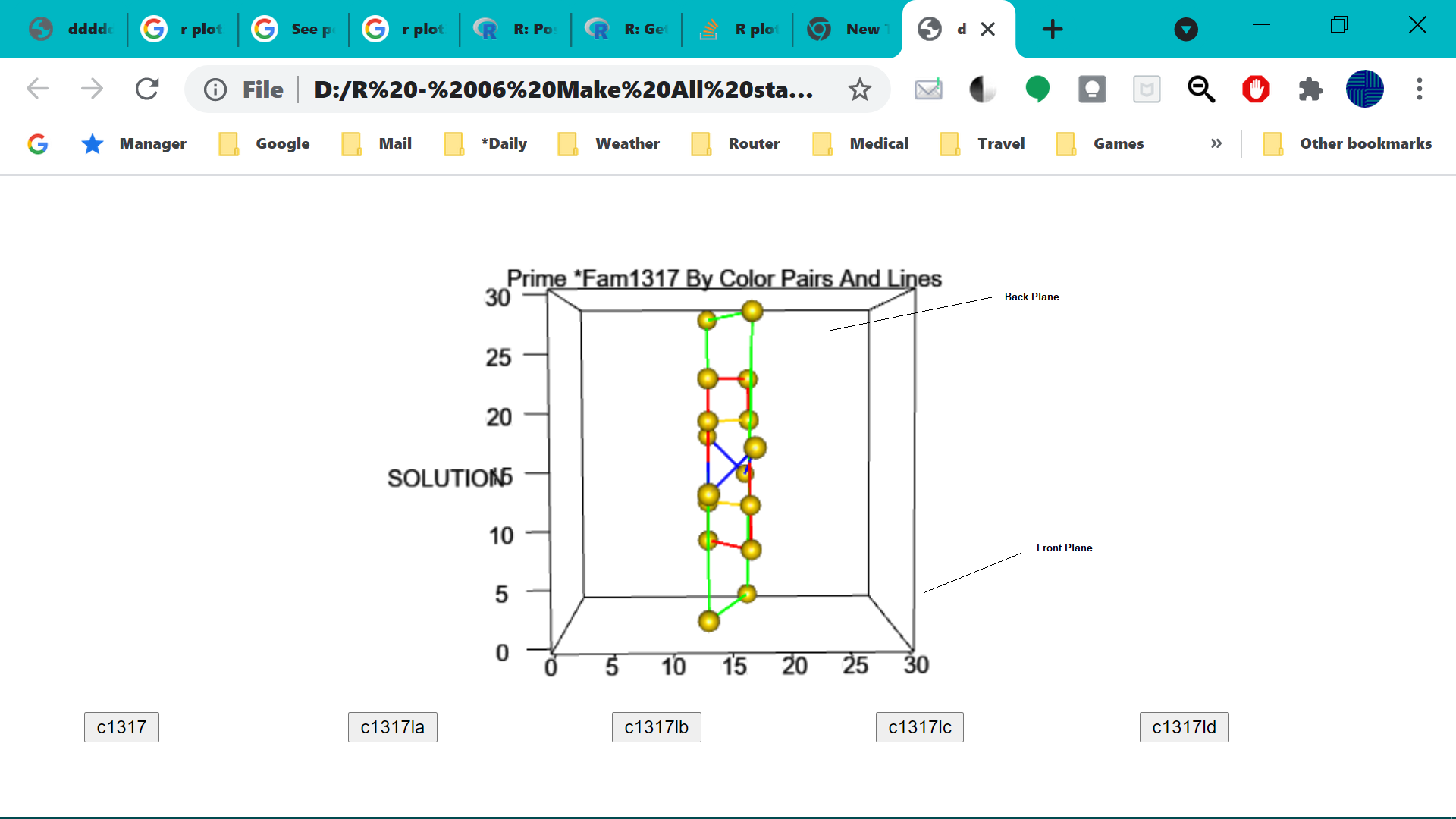Screen dimensions: 1456x819
Task: Click the zoom magnifier extension icon
Action: [1201, 89]
